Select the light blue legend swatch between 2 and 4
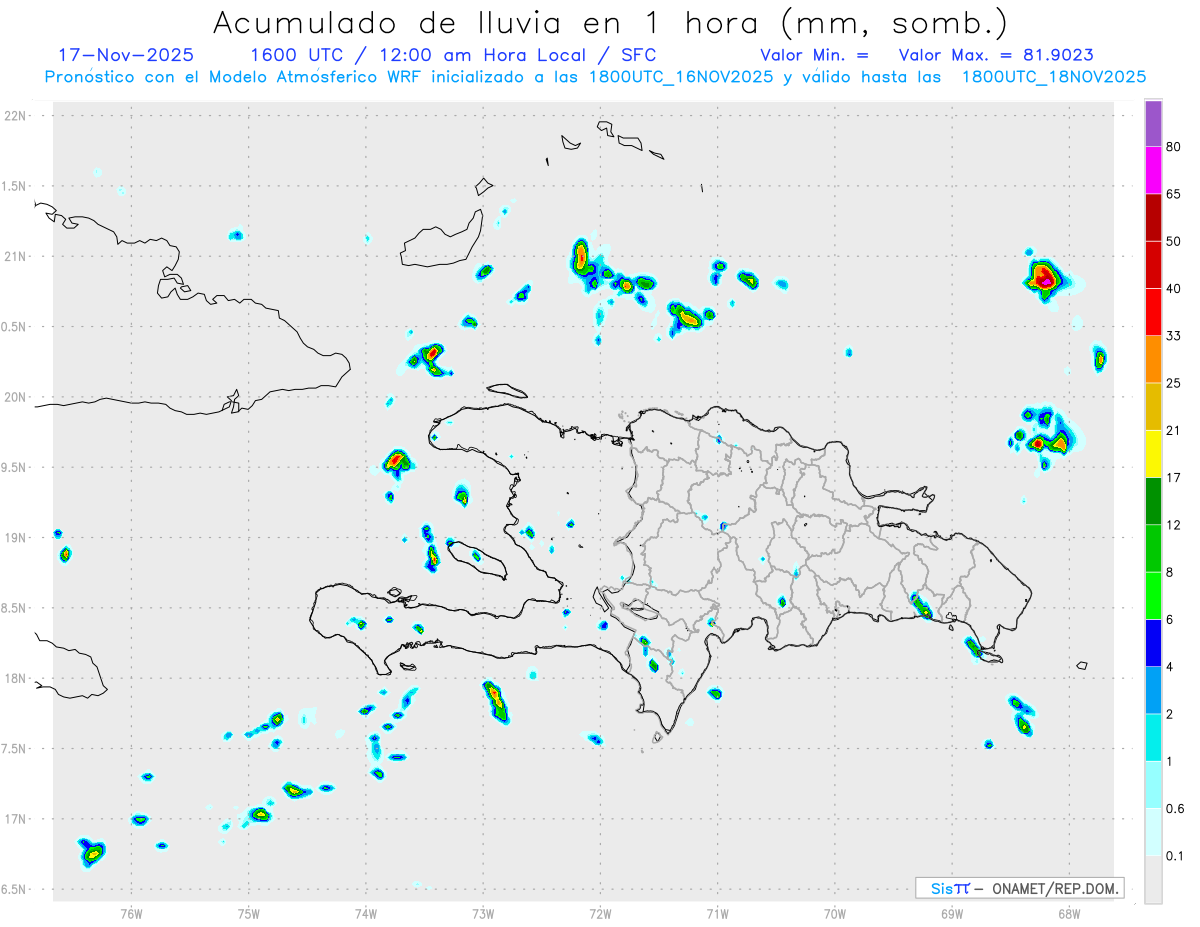 point(1153,690)
